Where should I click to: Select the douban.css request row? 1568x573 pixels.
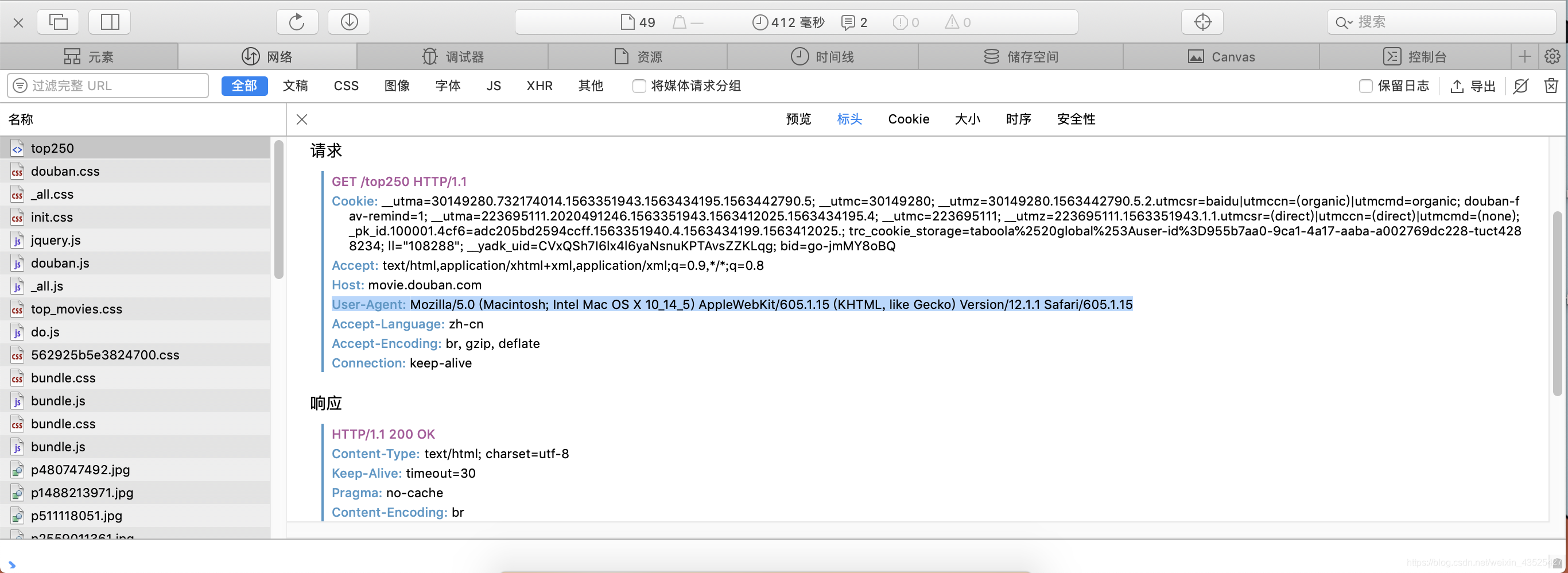pyautogui.click(x=135, y=171)
